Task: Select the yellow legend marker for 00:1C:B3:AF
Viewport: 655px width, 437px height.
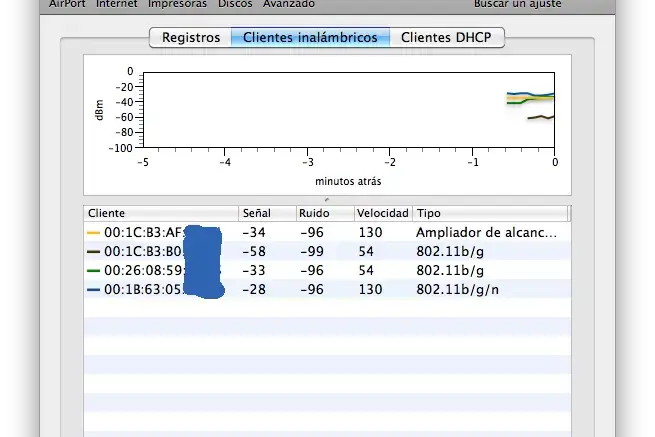Action: pos(93,233)
